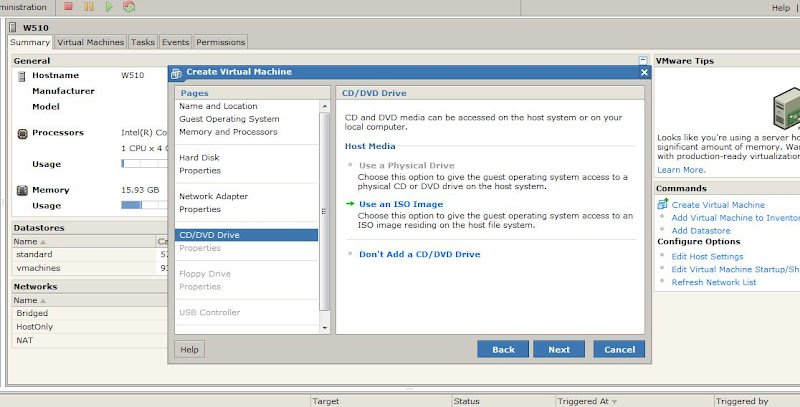
Task: Open the Virtual Machines tab
Action: [x=90, y=42]
